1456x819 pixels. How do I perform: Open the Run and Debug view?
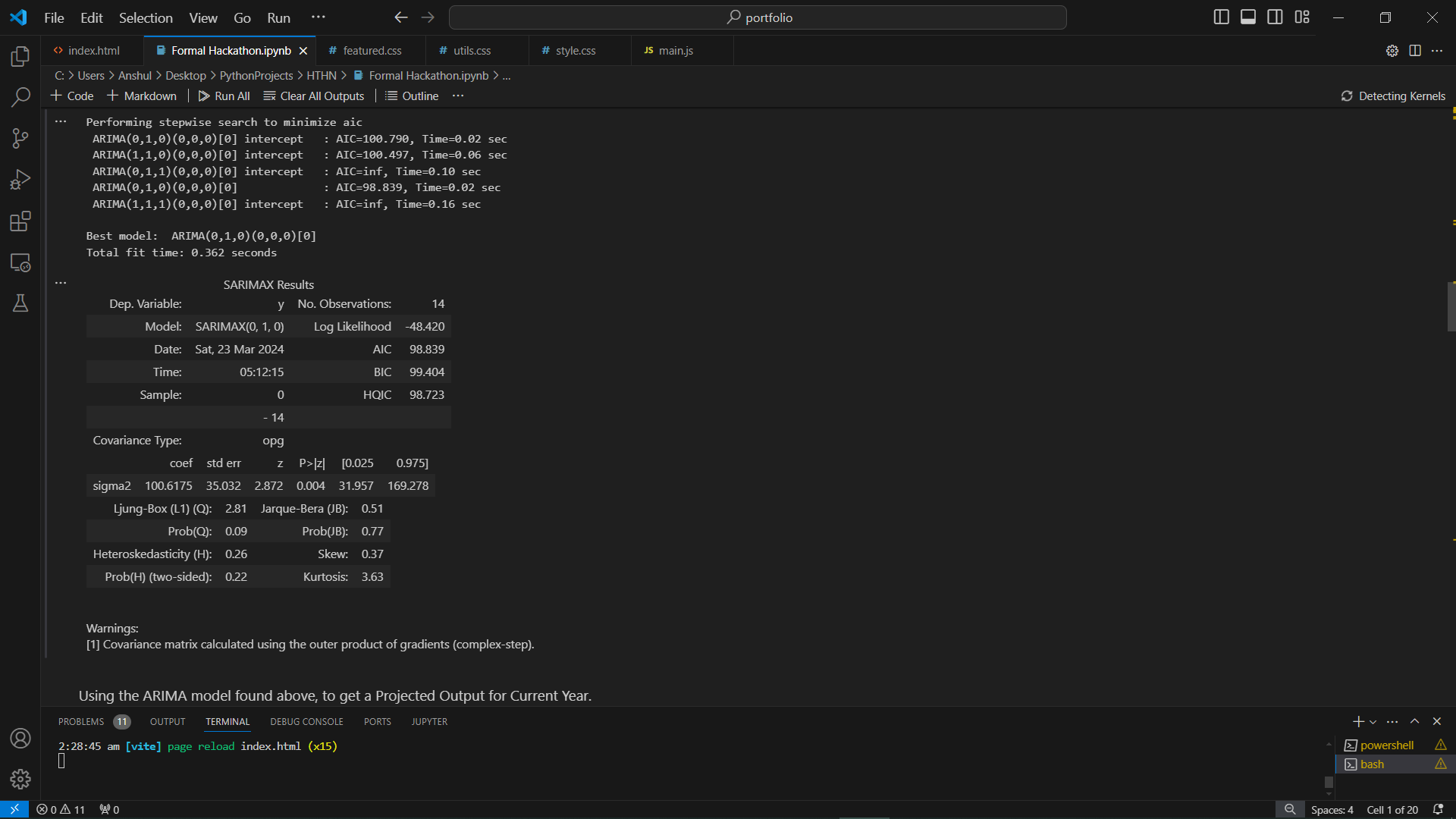(20, 180)
